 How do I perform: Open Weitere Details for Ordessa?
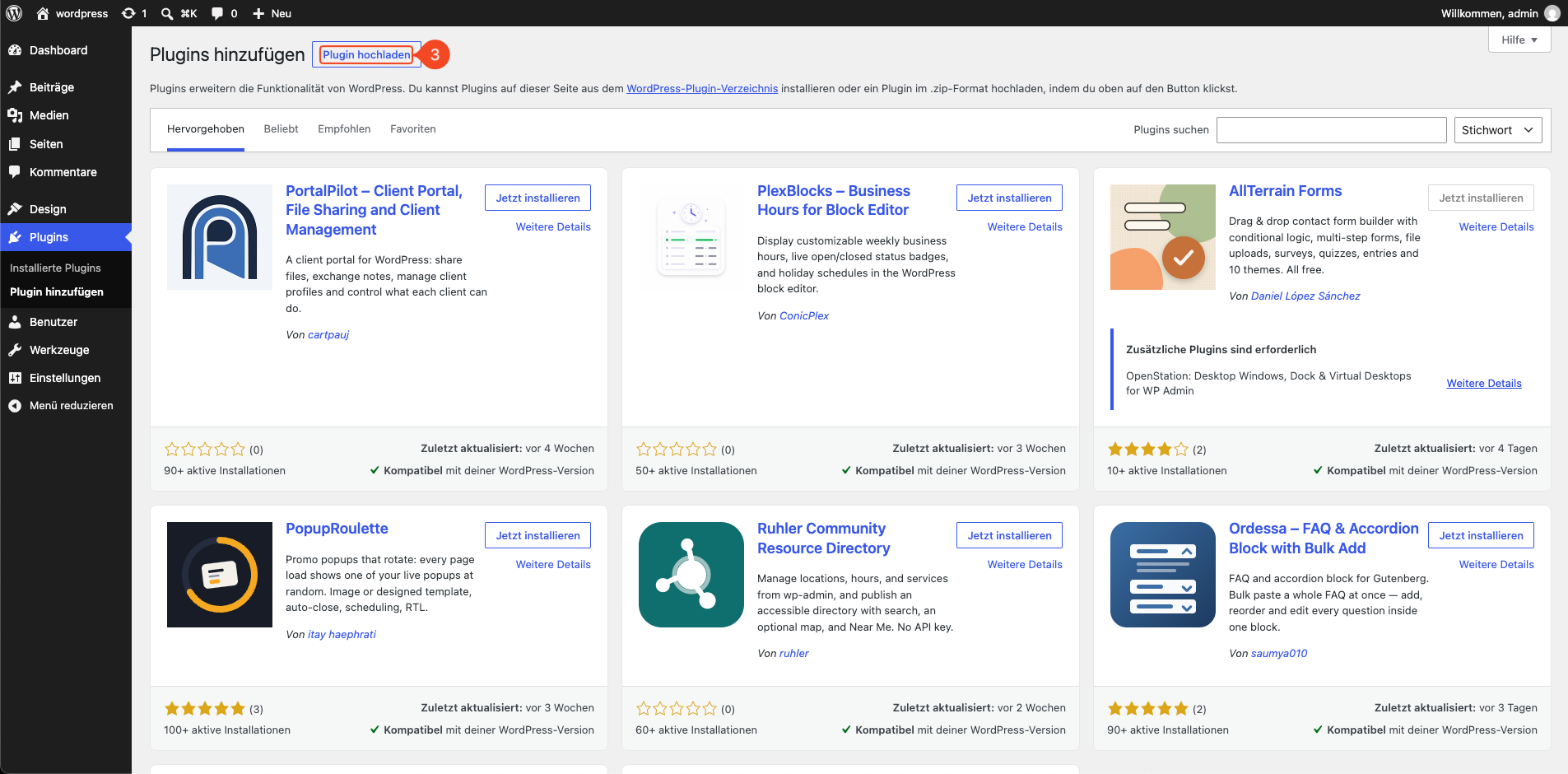coord(1496,565)
